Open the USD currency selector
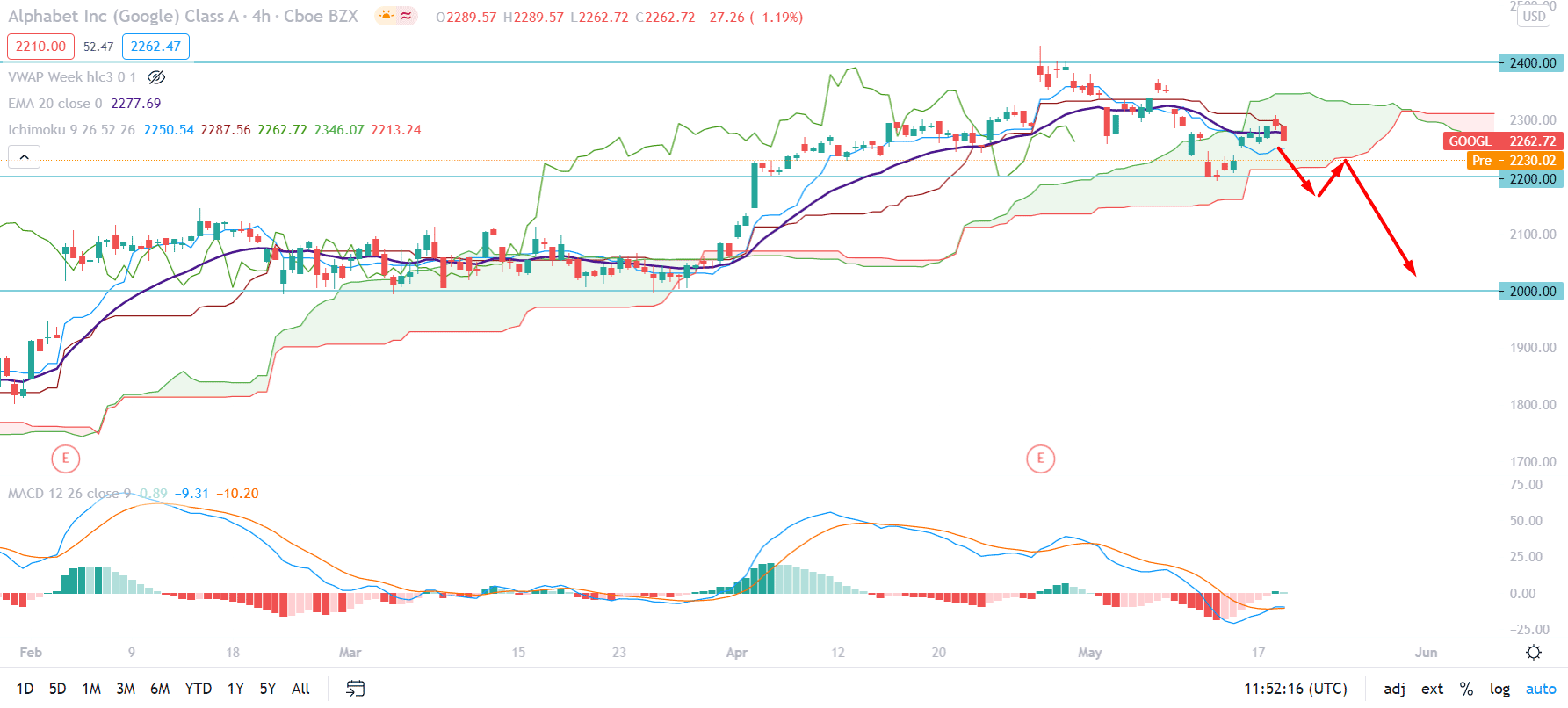The width and height of the screenshot is (1568, 708). (1535, 16)
